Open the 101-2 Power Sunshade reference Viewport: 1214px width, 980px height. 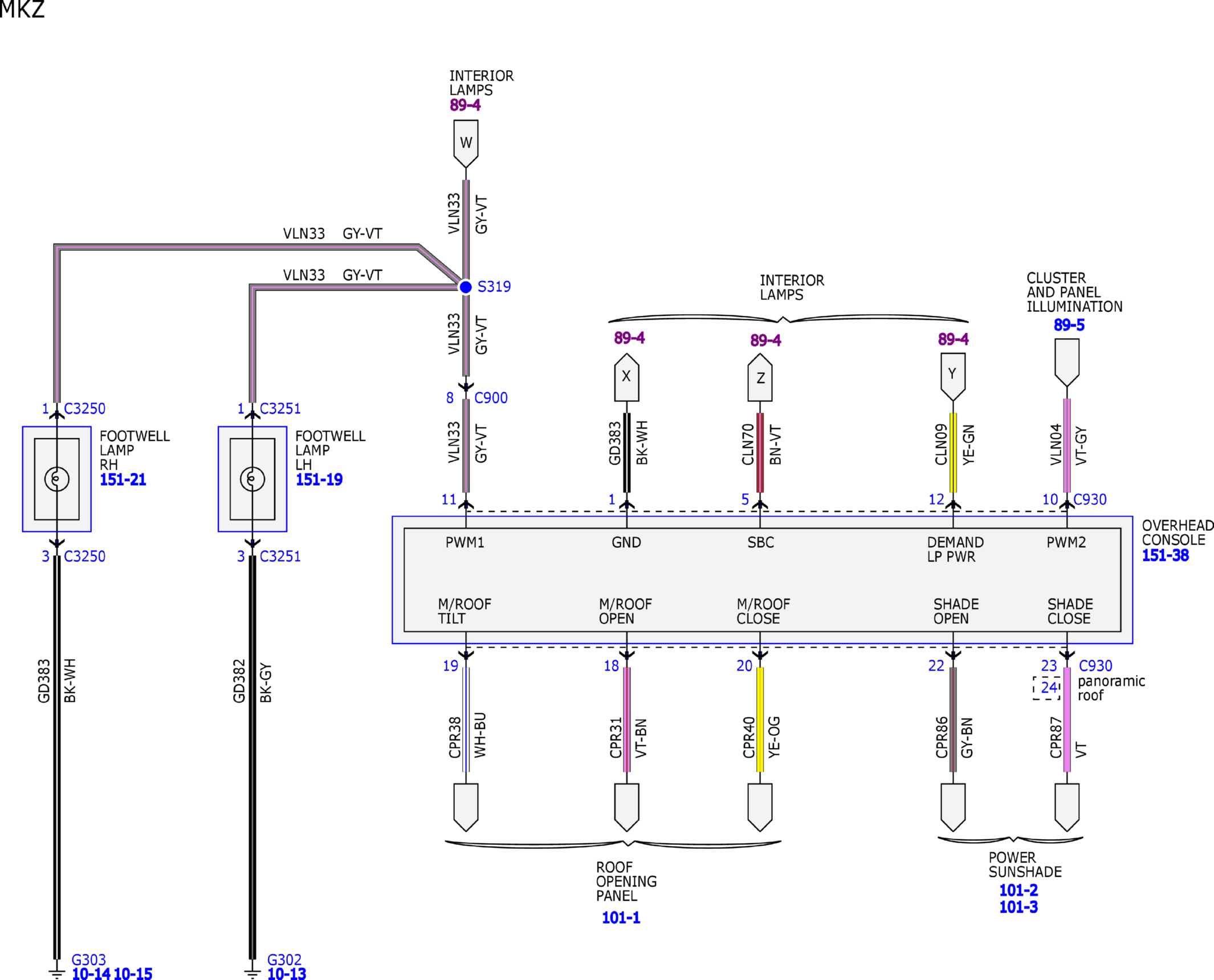click(x=1019, y=890)
